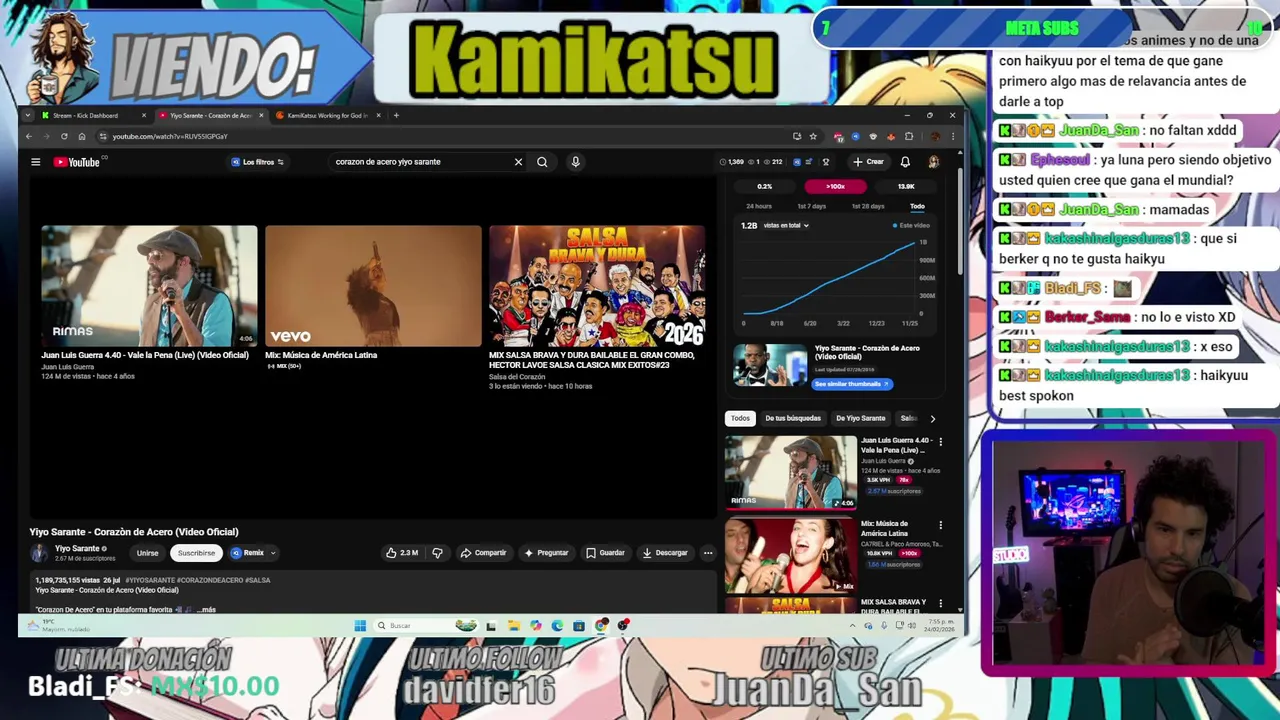
Task: Save the video with Guardar
Action: click(x=605, y=553)
